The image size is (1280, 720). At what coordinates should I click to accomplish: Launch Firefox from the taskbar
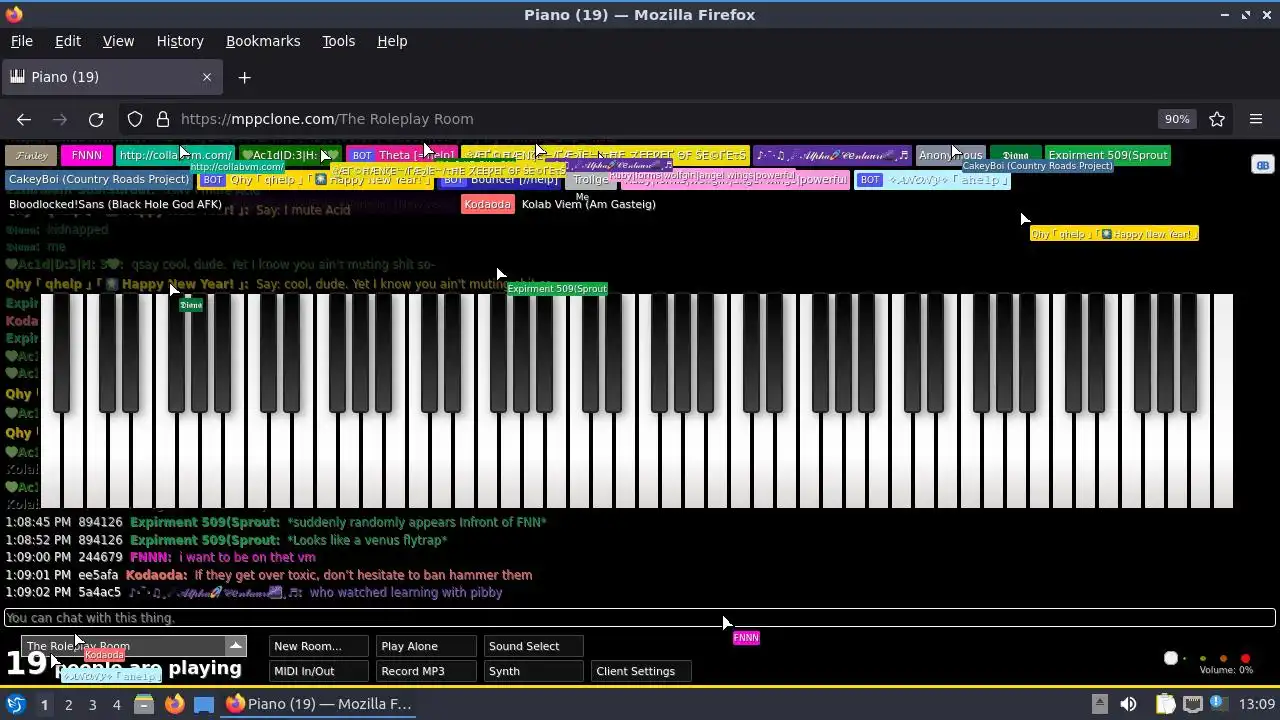click(x=174, y=704)
